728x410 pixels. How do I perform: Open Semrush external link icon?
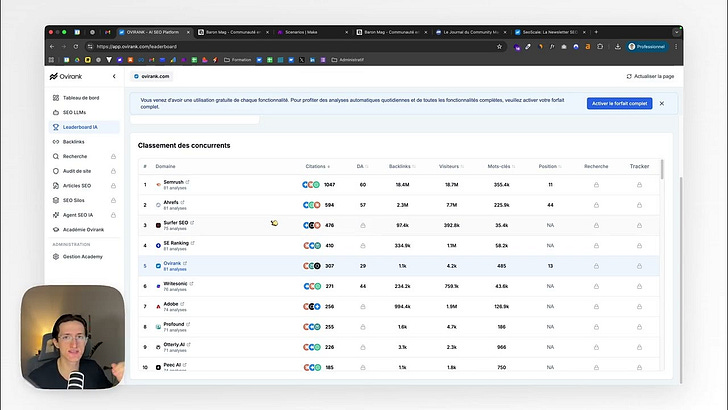pos(188,182)
